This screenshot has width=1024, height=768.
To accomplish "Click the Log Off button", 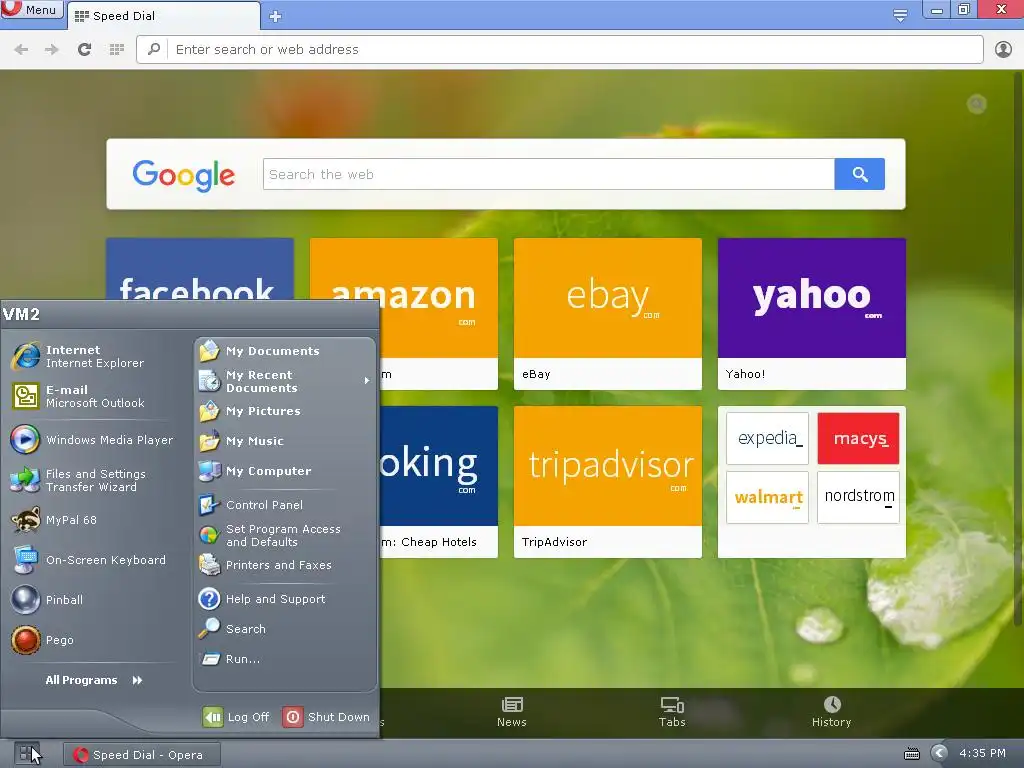I will 236,717.
